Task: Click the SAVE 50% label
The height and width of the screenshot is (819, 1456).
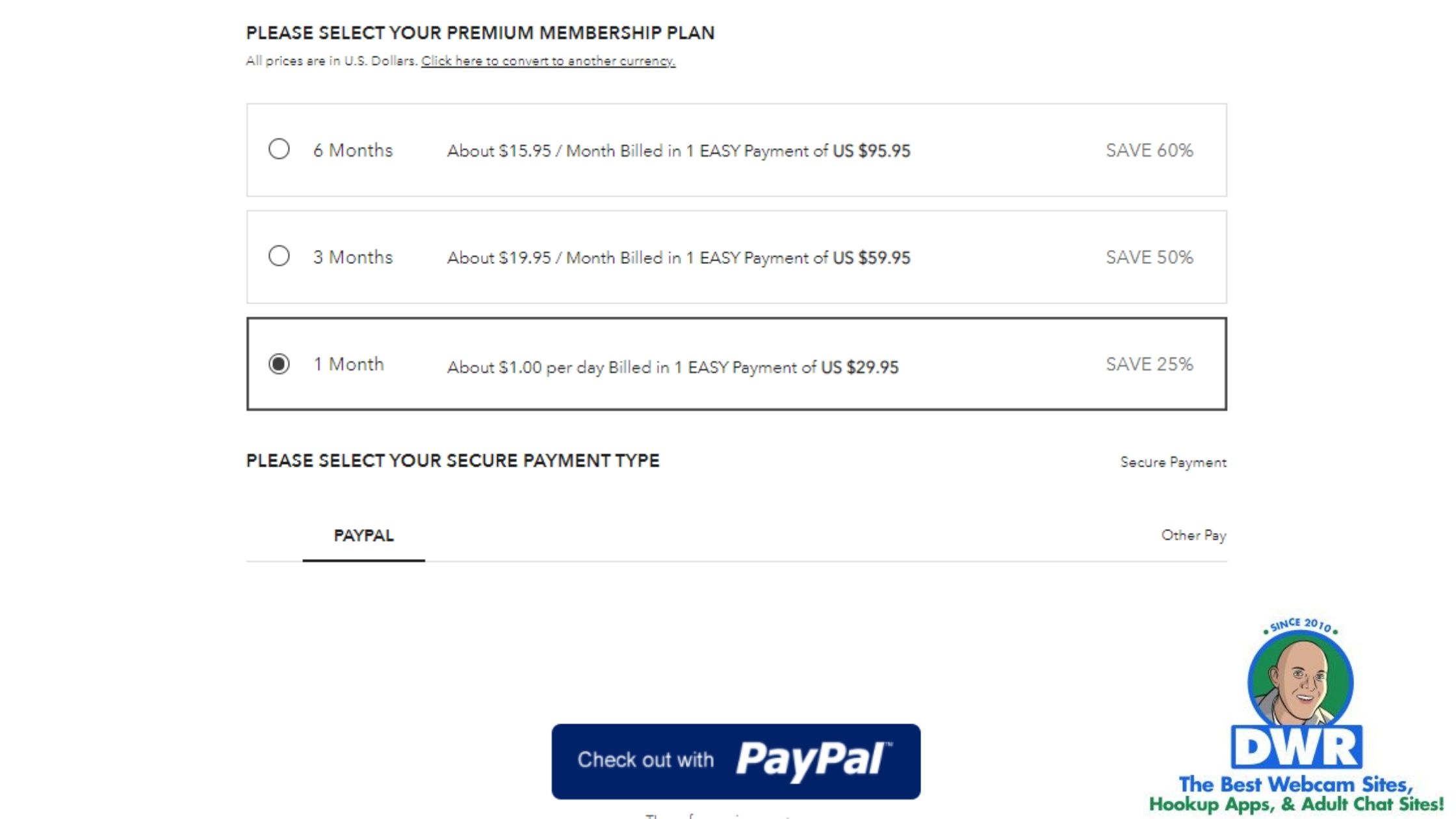Action: coord(1149,257)
